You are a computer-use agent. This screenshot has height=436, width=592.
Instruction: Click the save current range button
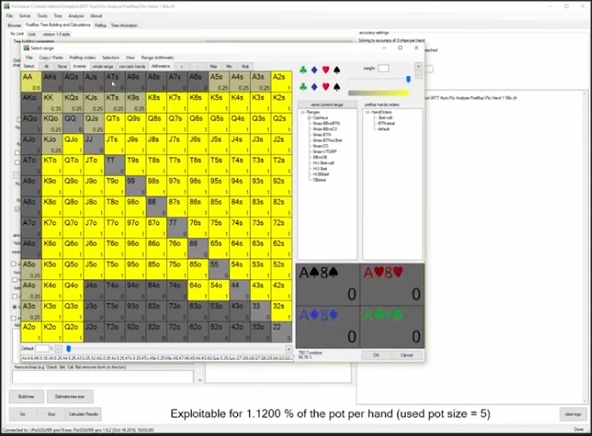(x=327, y=105)
